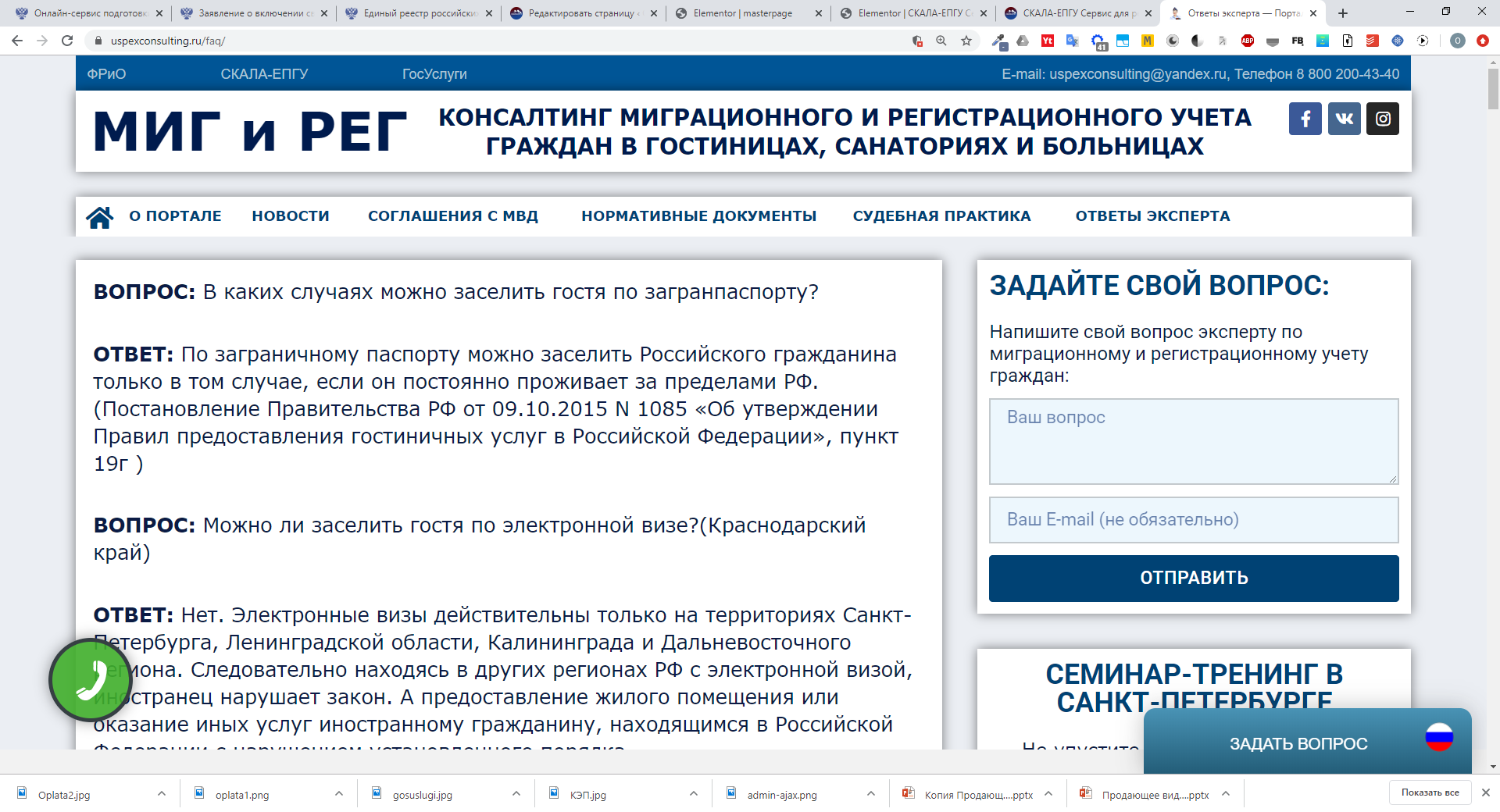Open the VK social icon
Viewport: 1500px width, 812px height.
coord(1345,119)
